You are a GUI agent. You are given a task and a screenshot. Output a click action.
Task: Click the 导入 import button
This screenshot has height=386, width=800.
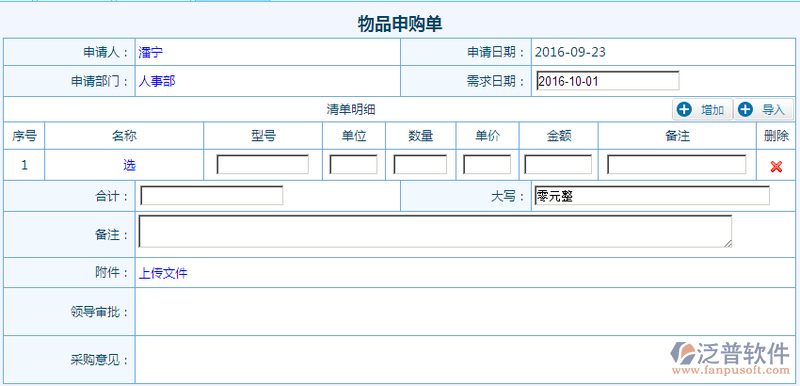click(x=763, y=109)
